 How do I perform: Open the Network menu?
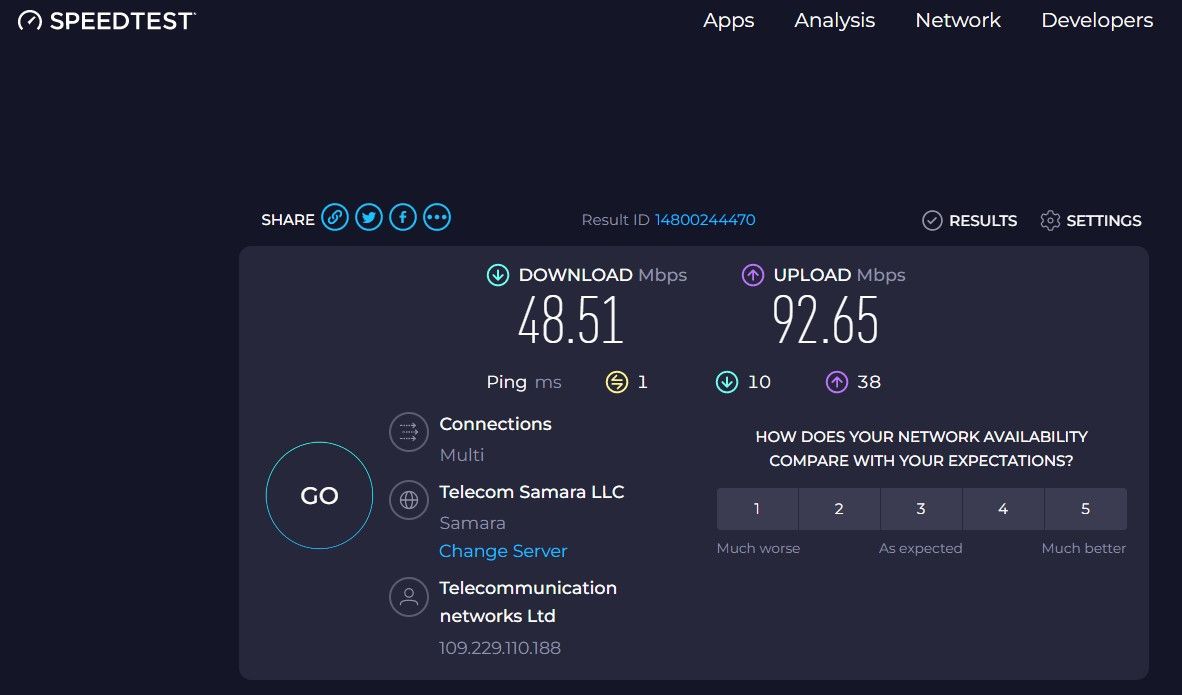(x=958, y=20)
